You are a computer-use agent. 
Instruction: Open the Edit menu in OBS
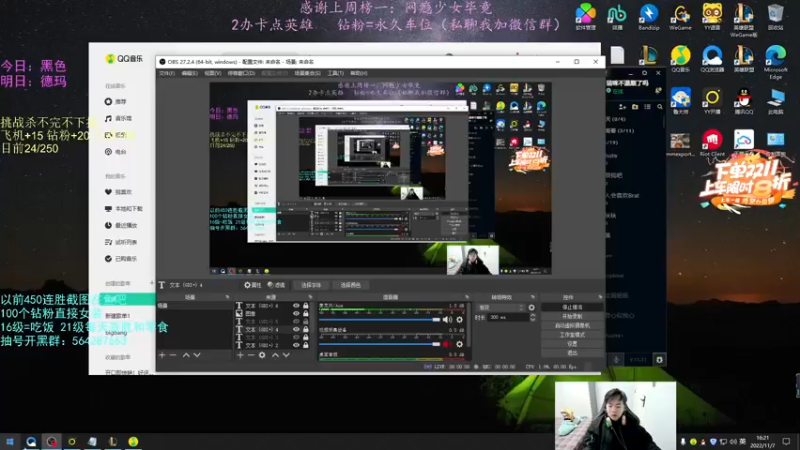pyautogui.click(x=189, y=73)
